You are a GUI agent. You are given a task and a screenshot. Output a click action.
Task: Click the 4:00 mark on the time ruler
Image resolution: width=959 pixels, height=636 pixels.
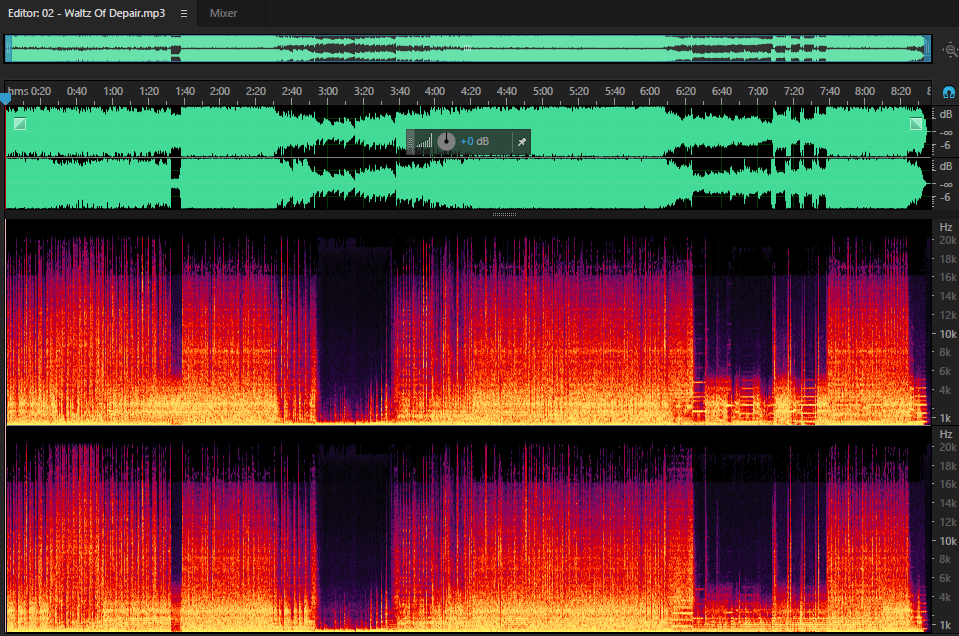click(x=435, y=91)
